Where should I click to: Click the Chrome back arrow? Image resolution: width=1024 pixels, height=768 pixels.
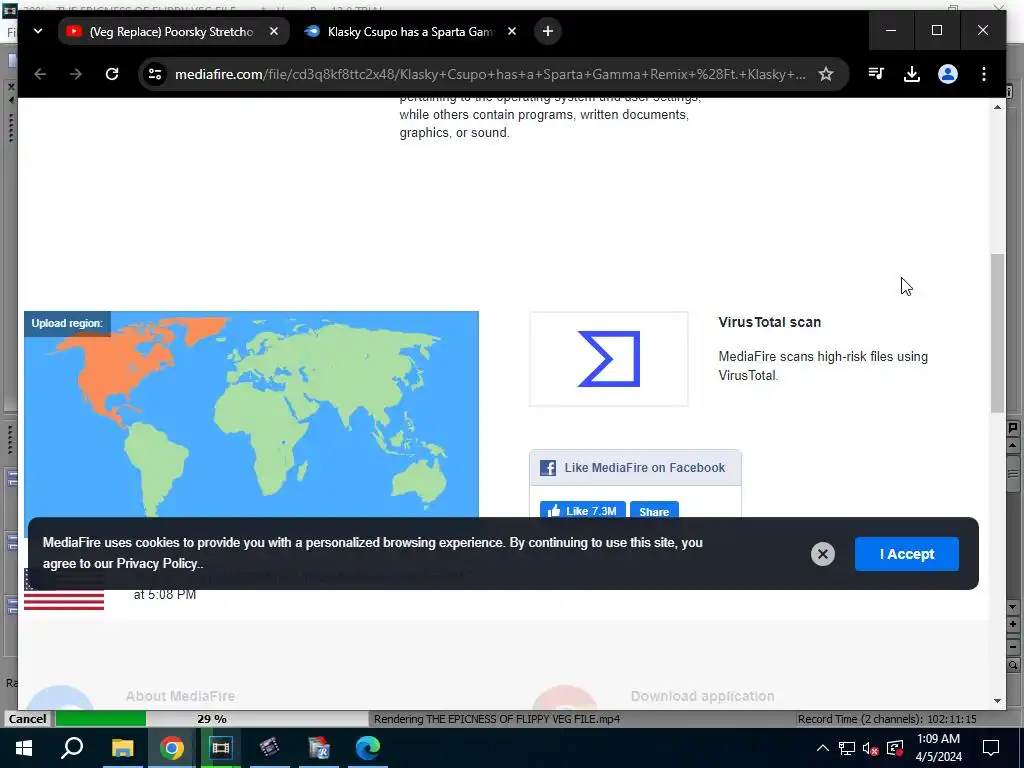[x=40, y=74]
